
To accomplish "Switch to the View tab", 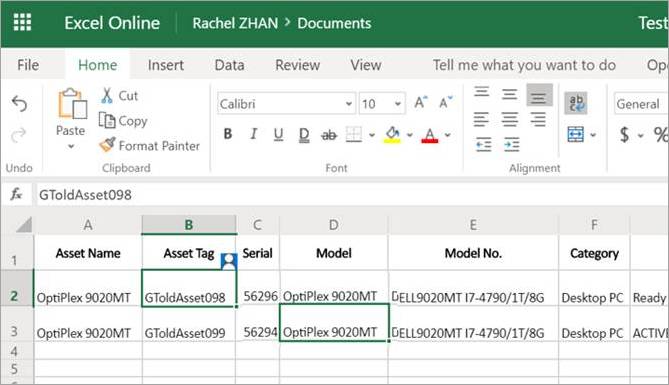I will click(366, 65).
